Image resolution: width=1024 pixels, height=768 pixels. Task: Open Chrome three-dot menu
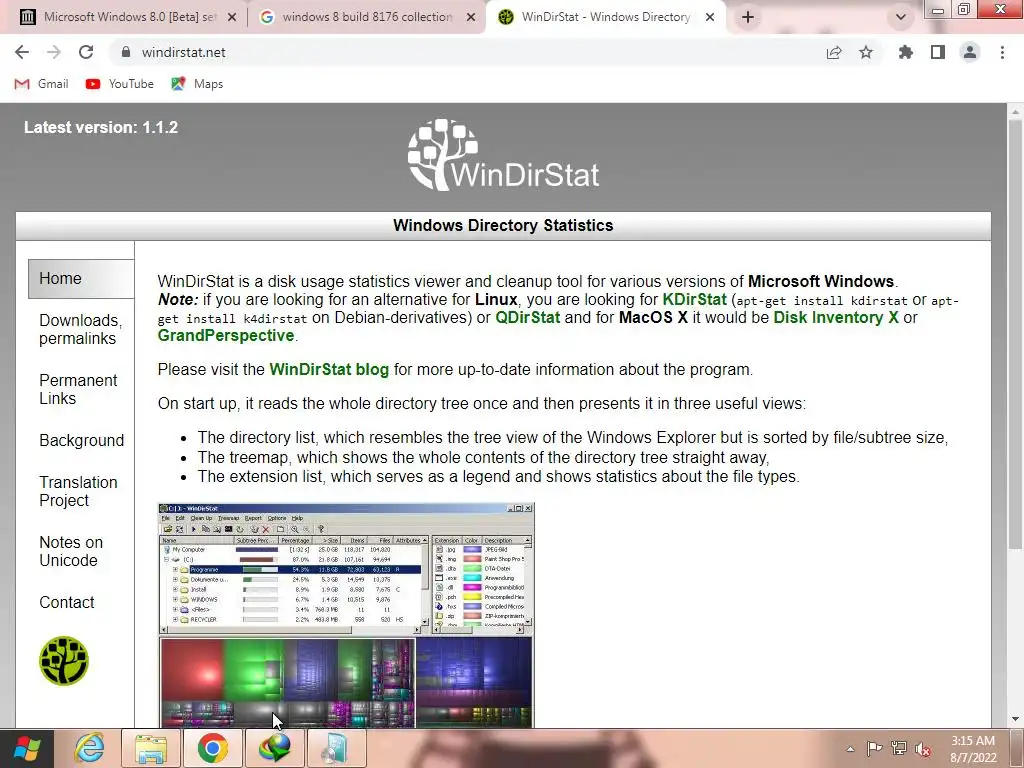coord(1002,52)
